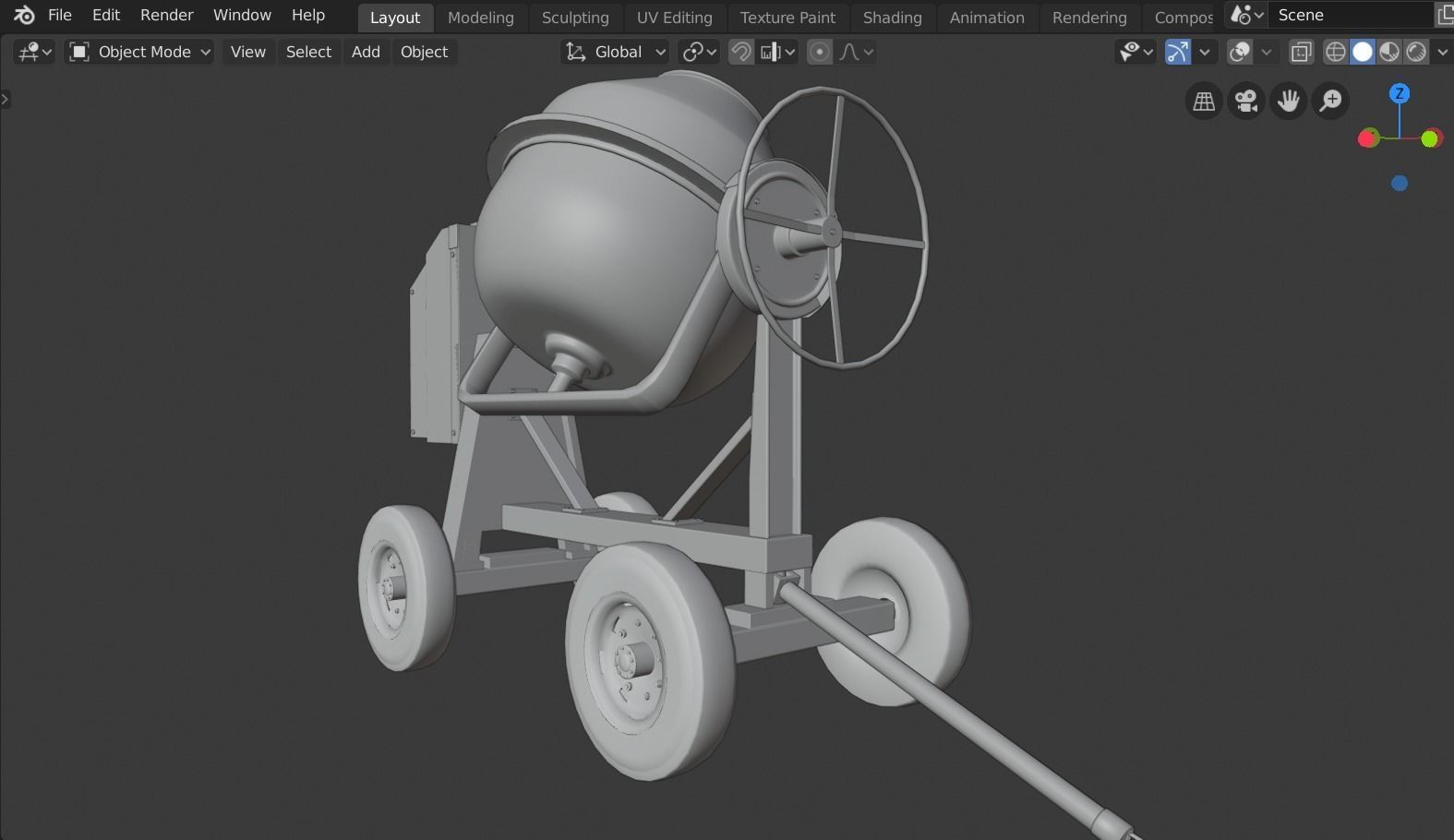Expand the hidden toolbar arrow at left edge
The width and height of the screenshot is (1454, 840).
(5, 99)
